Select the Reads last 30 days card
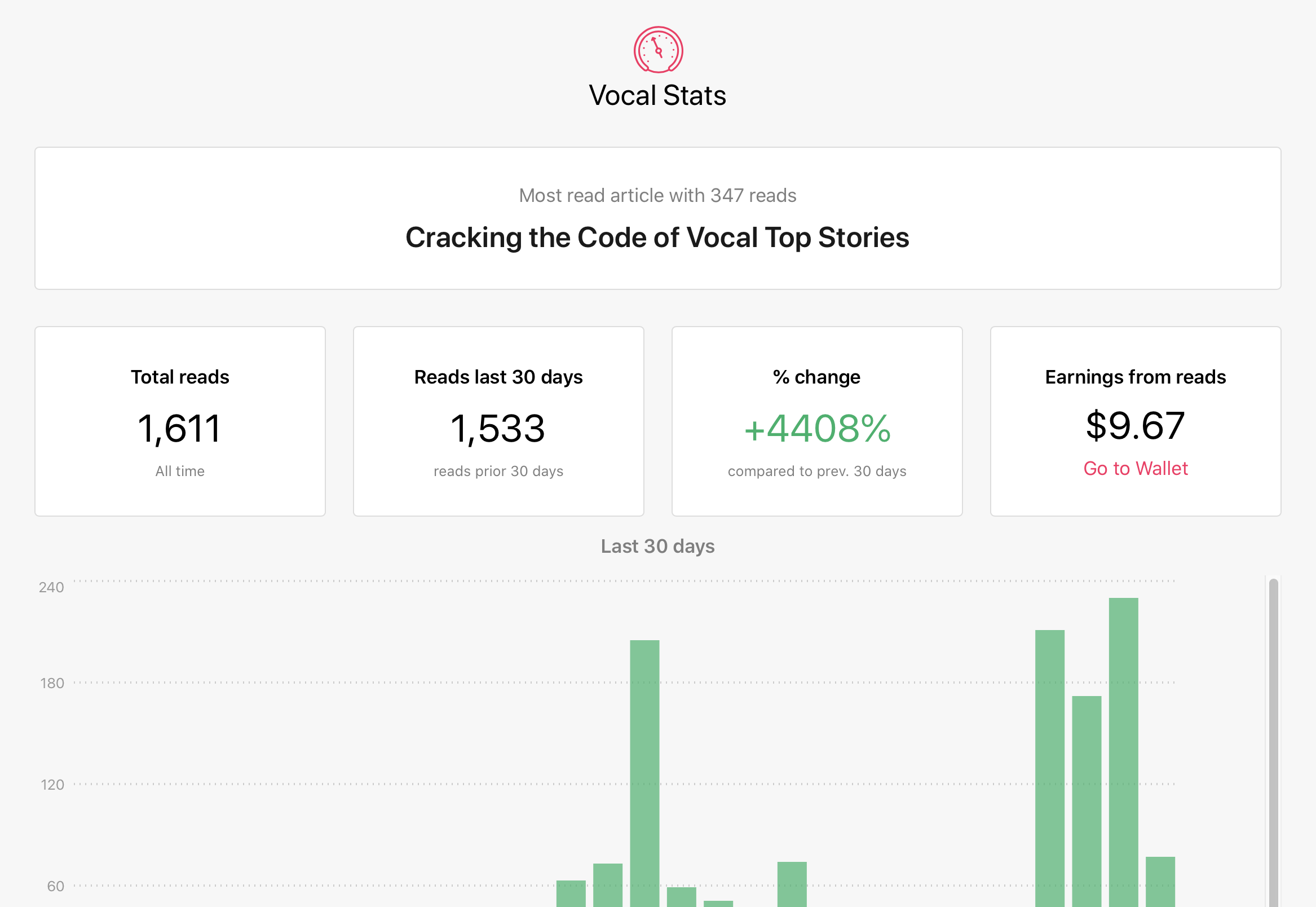This screenshot has width=1316, height=907. [498, 421]
